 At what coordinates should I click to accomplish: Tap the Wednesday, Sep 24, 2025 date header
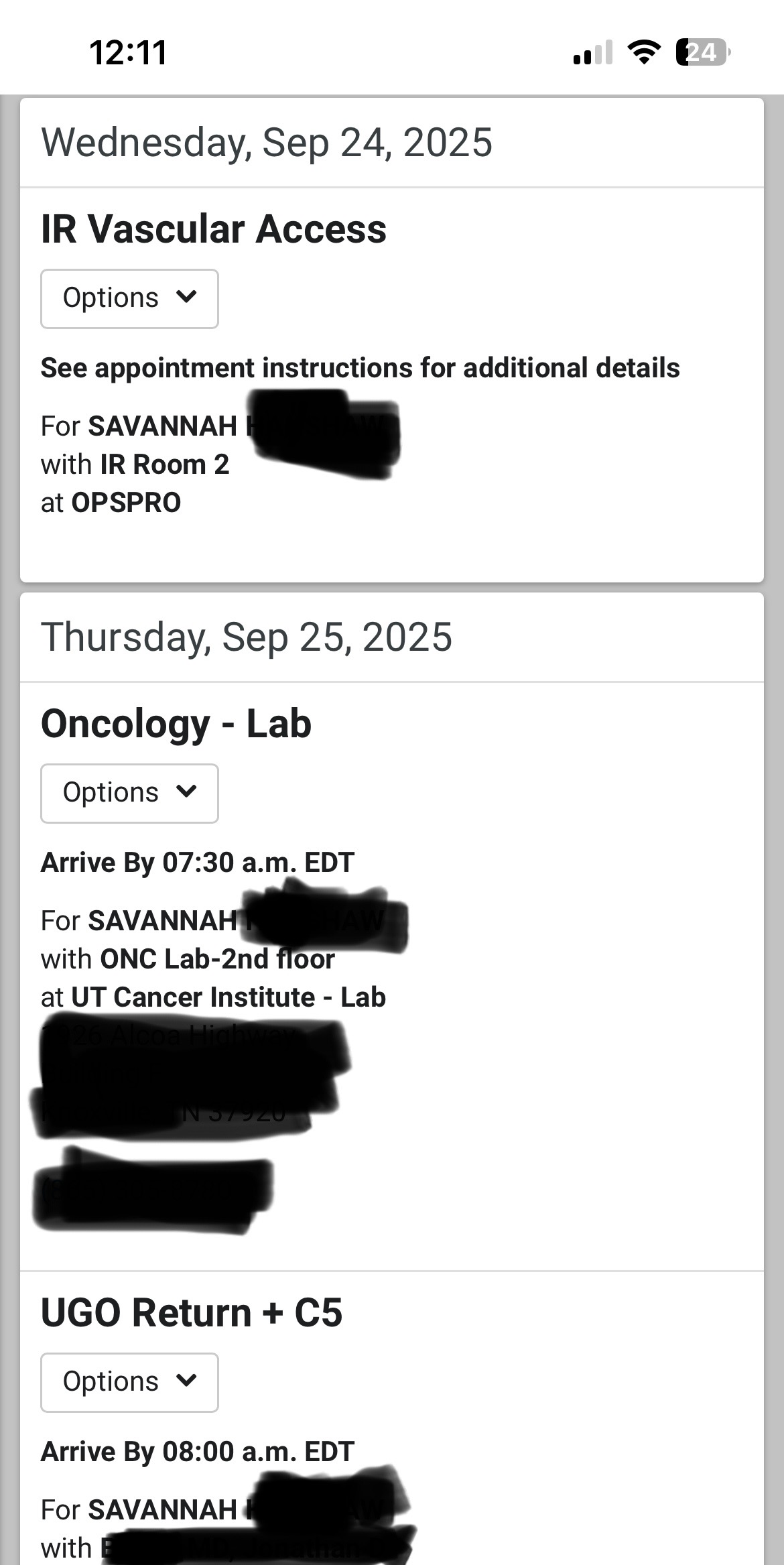pos(267,143)
